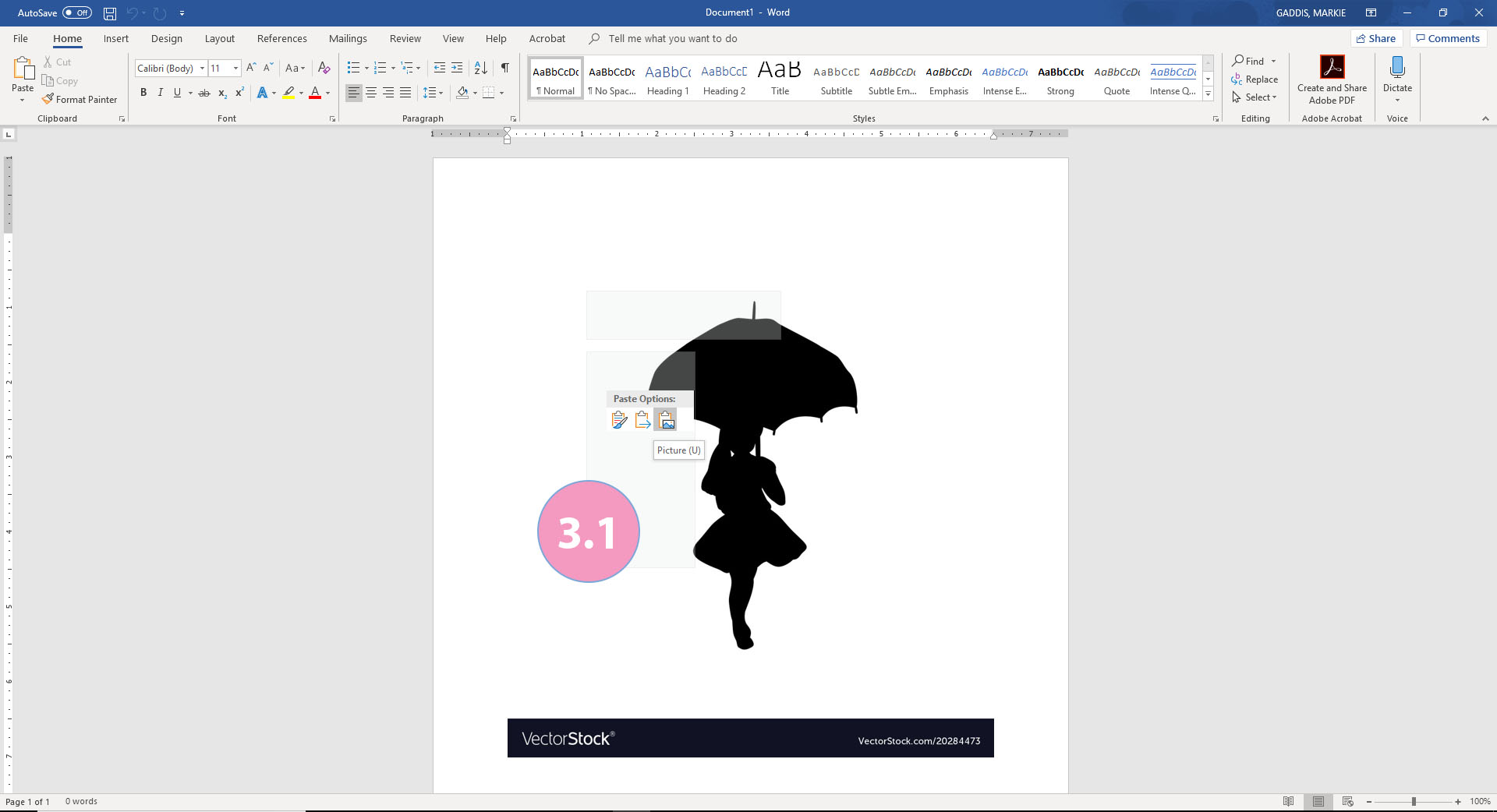The image size is (1497, 812).
Task: Click the Copy icon
Action: click(x=48, y=81)
